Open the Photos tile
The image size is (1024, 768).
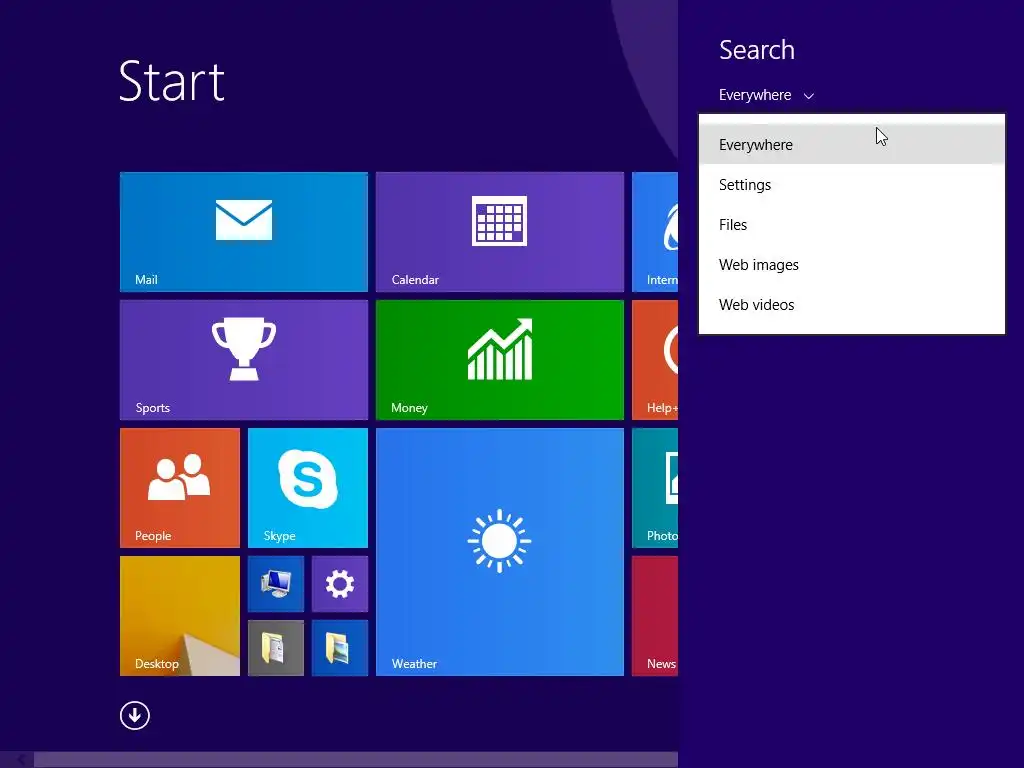(x=655, y=488)
